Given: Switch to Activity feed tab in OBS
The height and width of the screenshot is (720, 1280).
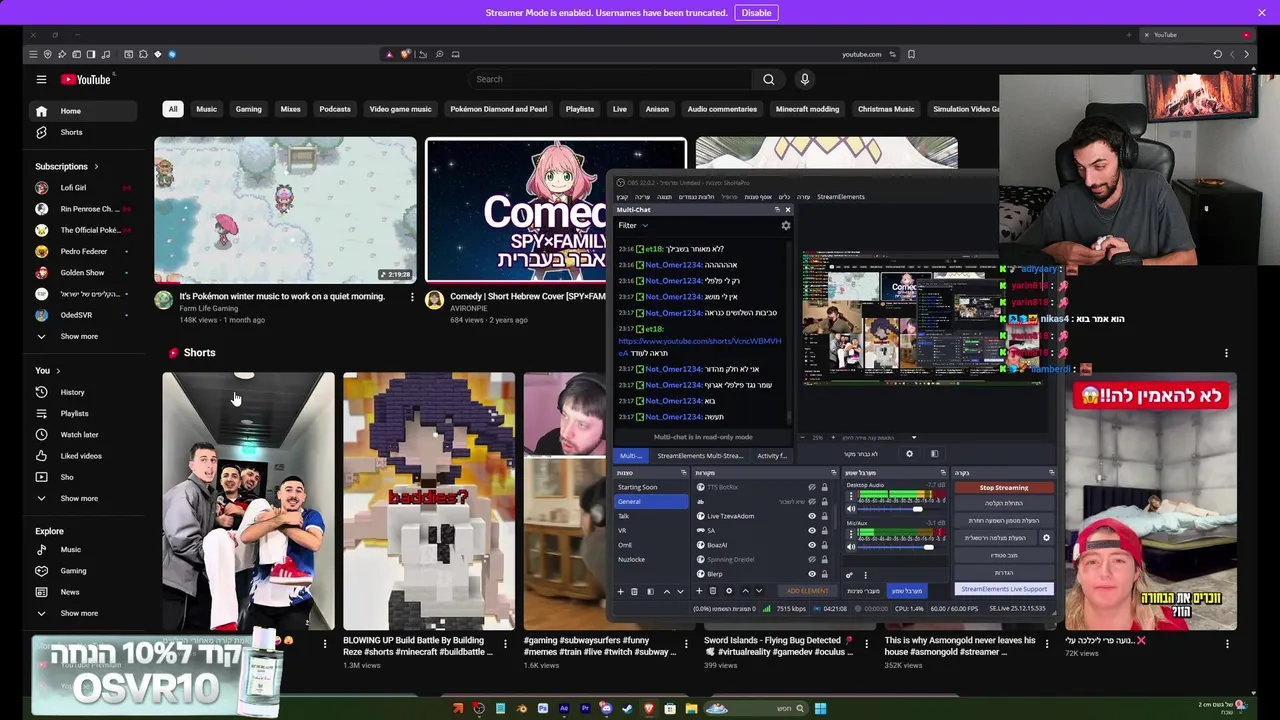Looking at the screenshot, I should tap(771, 456).
